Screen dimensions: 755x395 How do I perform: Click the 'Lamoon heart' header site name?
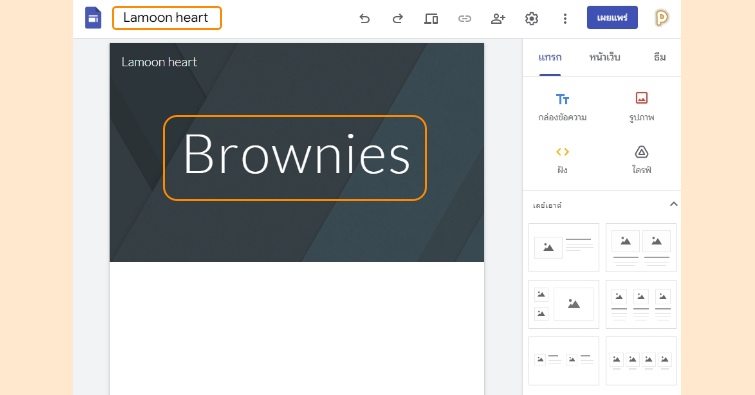point(159,62)
